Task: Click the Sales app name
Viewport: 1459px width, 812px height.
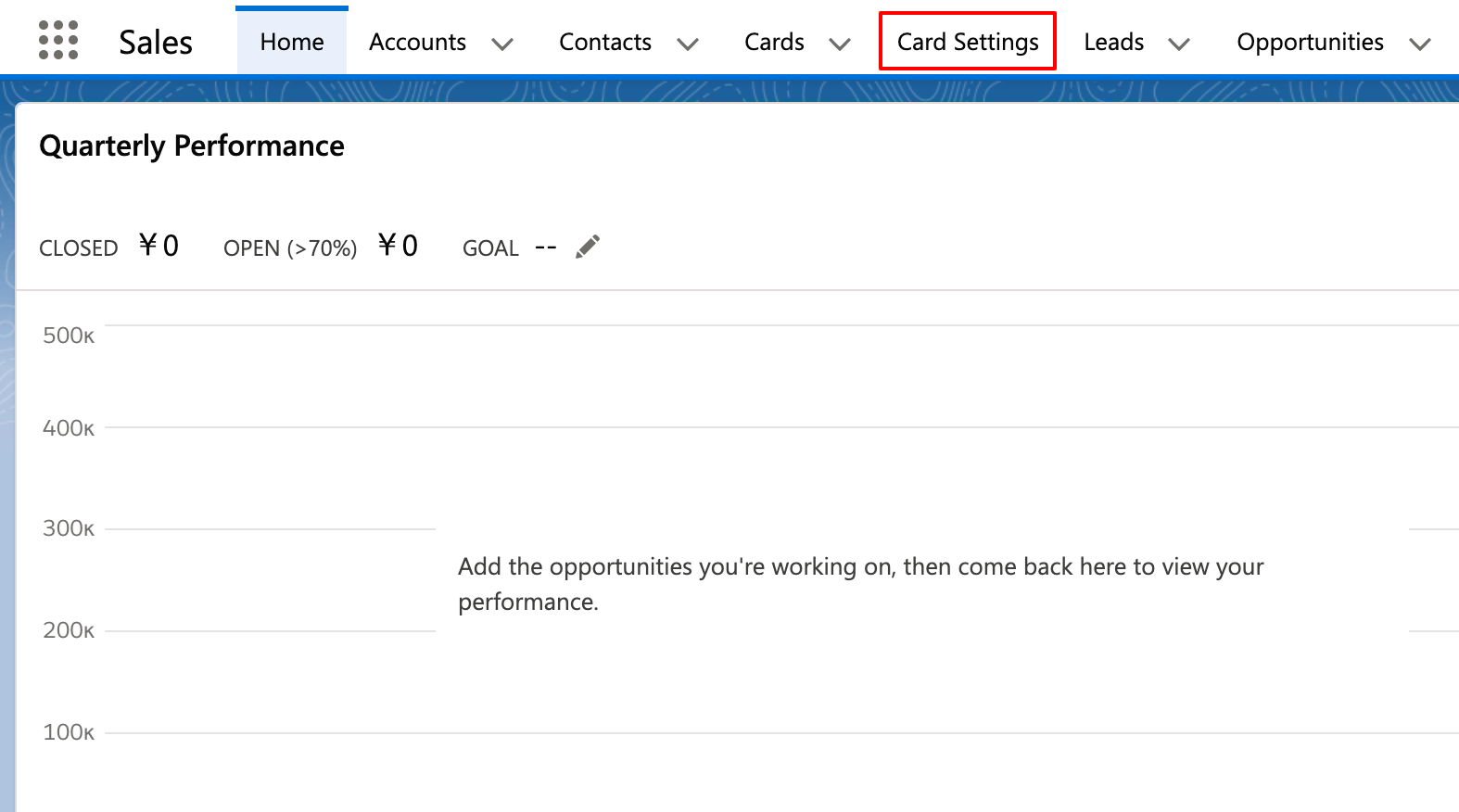Action: point(156,42)
